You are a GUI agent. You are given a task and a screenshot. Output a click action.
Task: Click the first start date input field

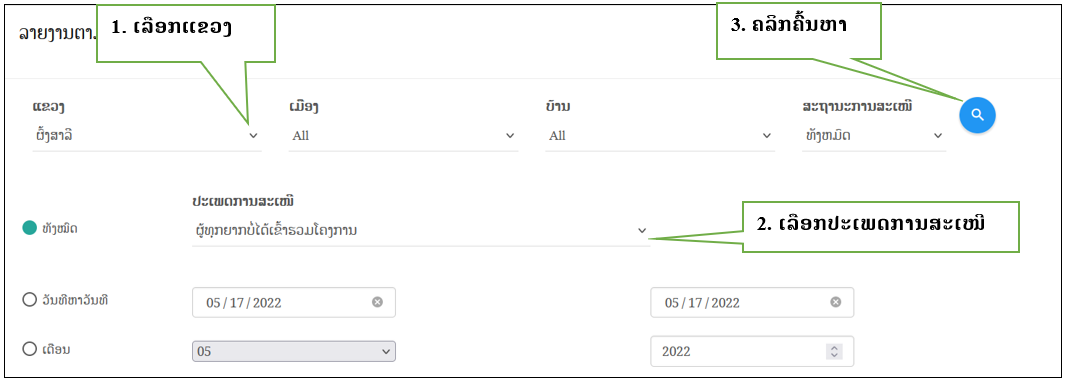click(294, 303)
